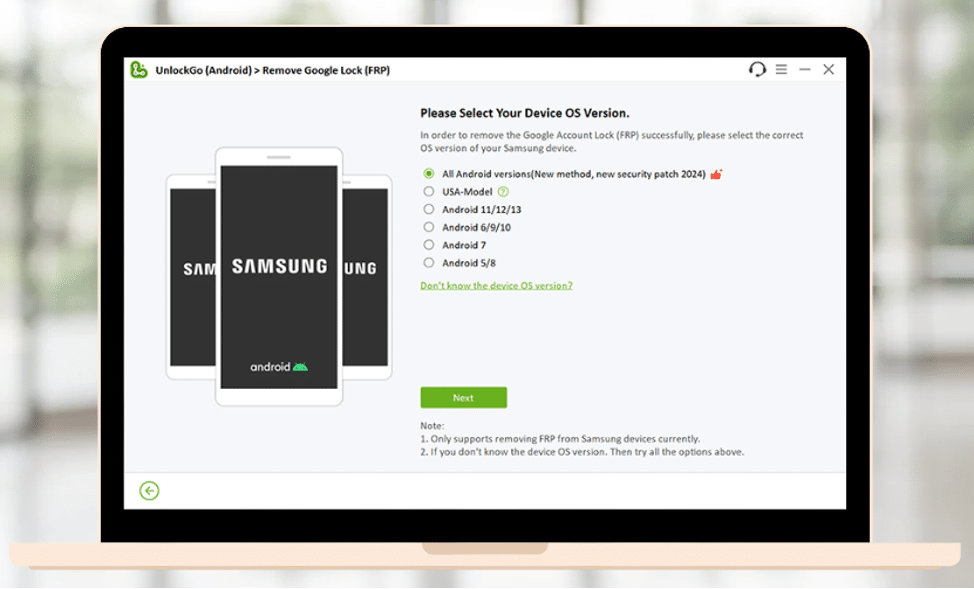Open the headset support icon
Screen dimensions: 974x589
(757, 69)
